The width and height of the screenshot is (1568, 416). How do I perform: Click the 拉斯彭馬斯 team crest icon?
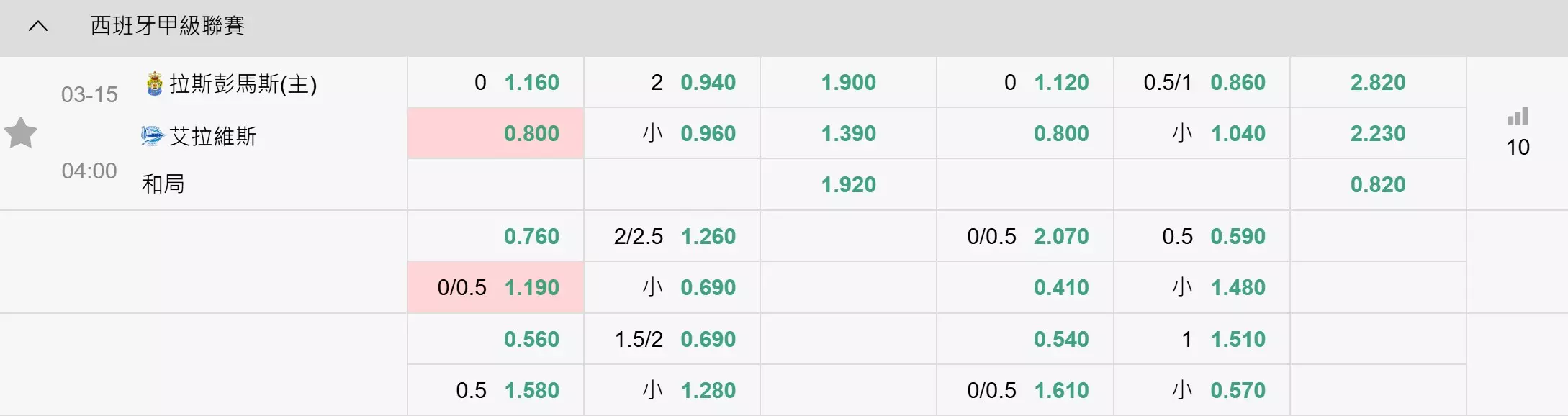154,83
